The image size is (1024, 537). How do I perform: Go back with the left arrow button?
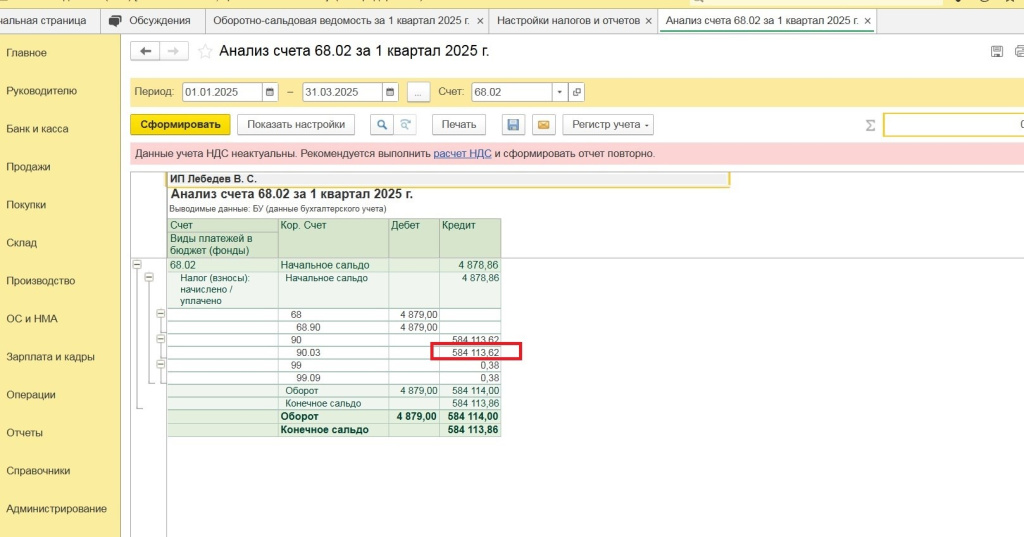(x=145, y=51)
